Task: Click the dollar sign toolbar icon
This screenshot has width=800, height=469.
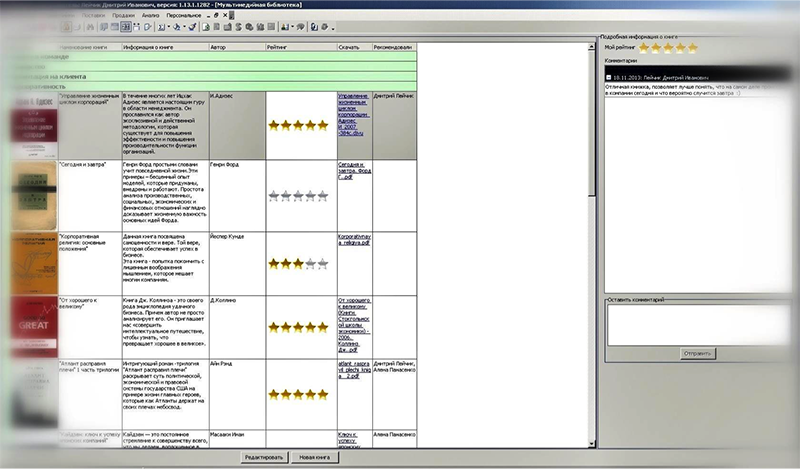Action: click(238, 27)
